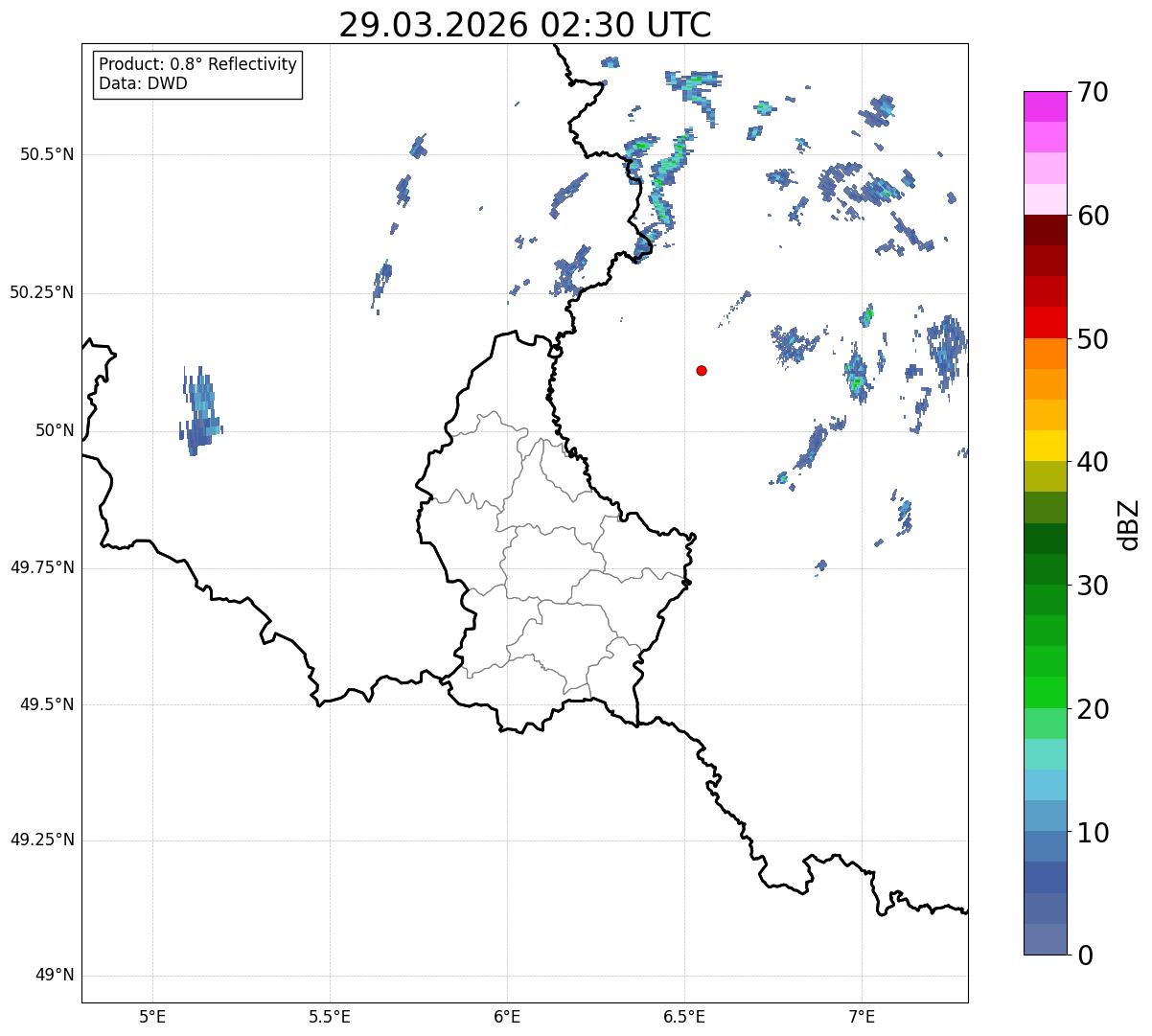Screen dimensions: 1152x1036
Task: Click the 50°N latitude tick label
Action: 55,430
